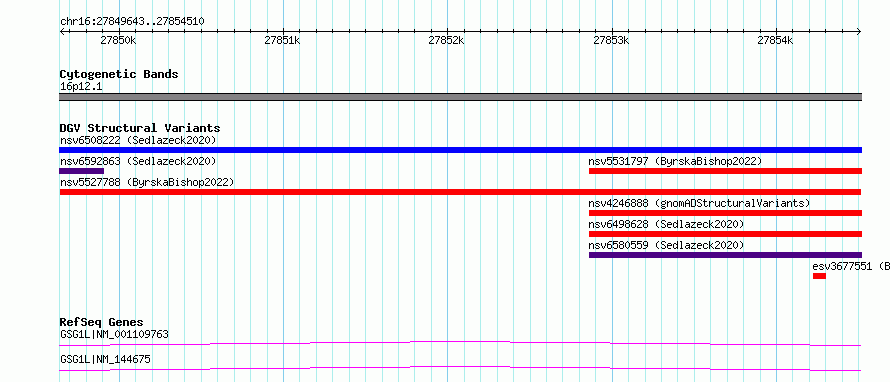Click the esv3677551 variant label
Viewport: 890px width, 382px height.
tap(851, 266)
